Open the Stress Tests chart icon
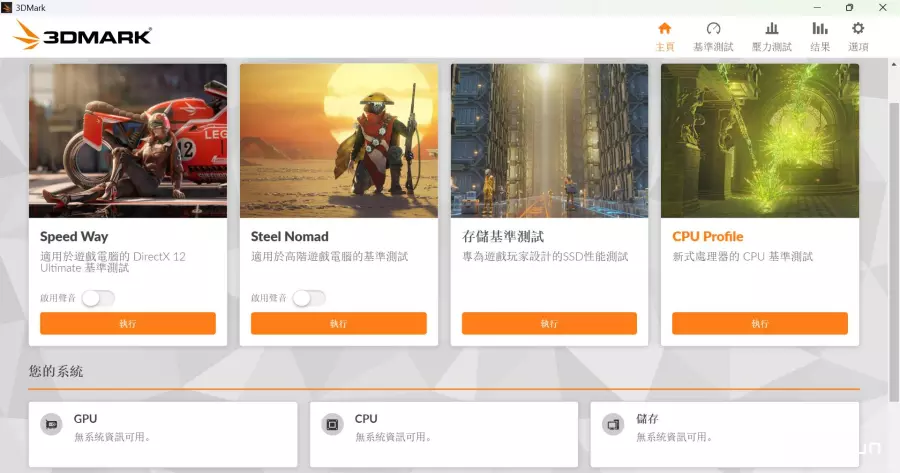900x473 pixels. point(771,29)
